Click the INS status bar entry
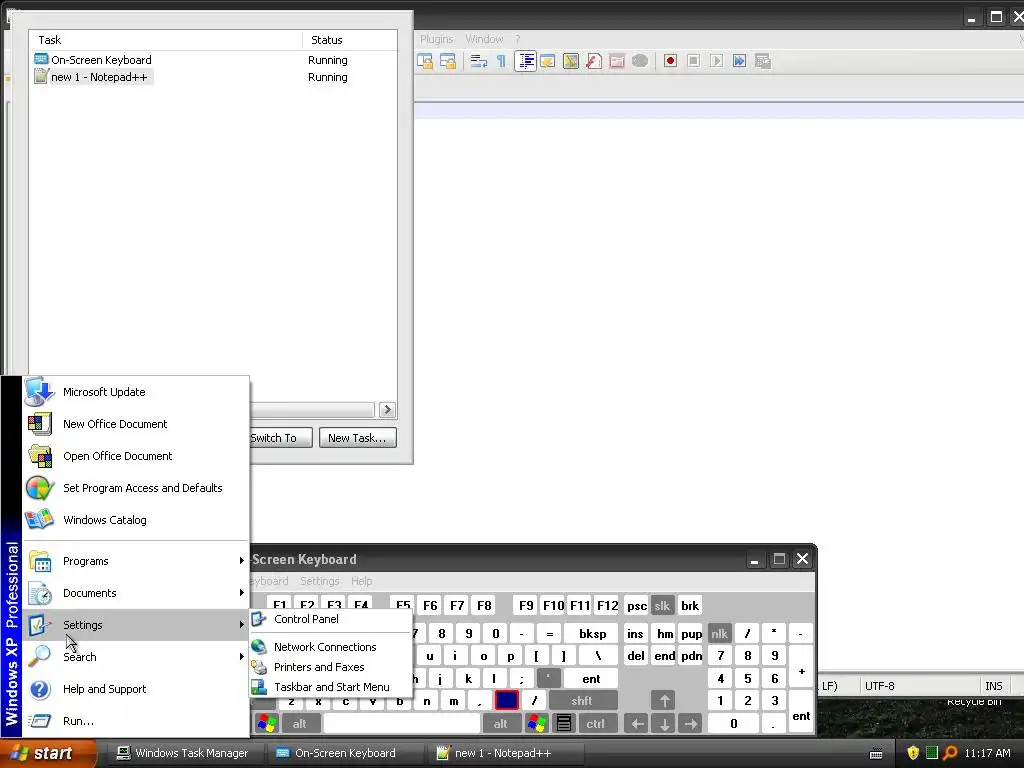 (993, 686)
